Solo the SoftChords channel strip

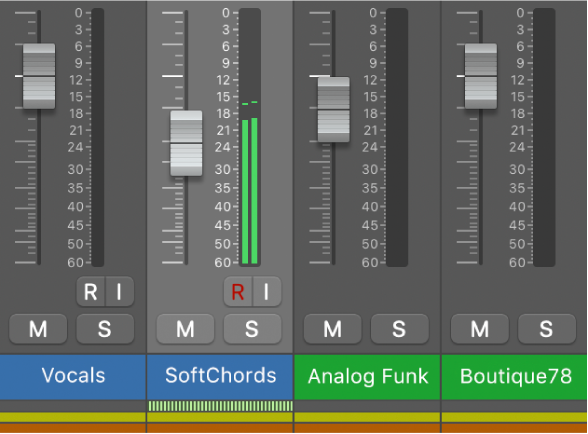pyautogui.click(x=252, y=329)
